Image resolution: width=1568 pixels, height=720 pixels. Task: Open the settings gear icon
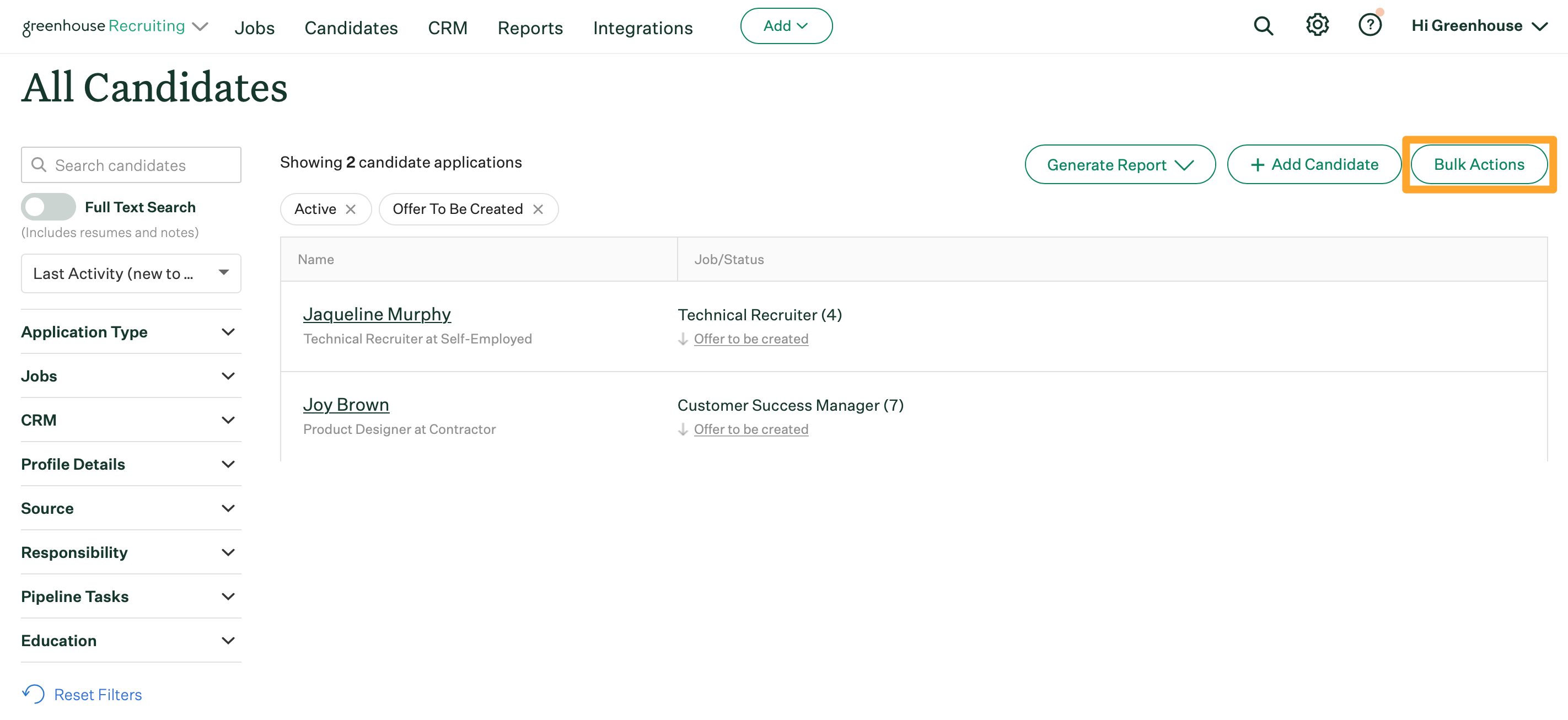tap(1317, 25)
